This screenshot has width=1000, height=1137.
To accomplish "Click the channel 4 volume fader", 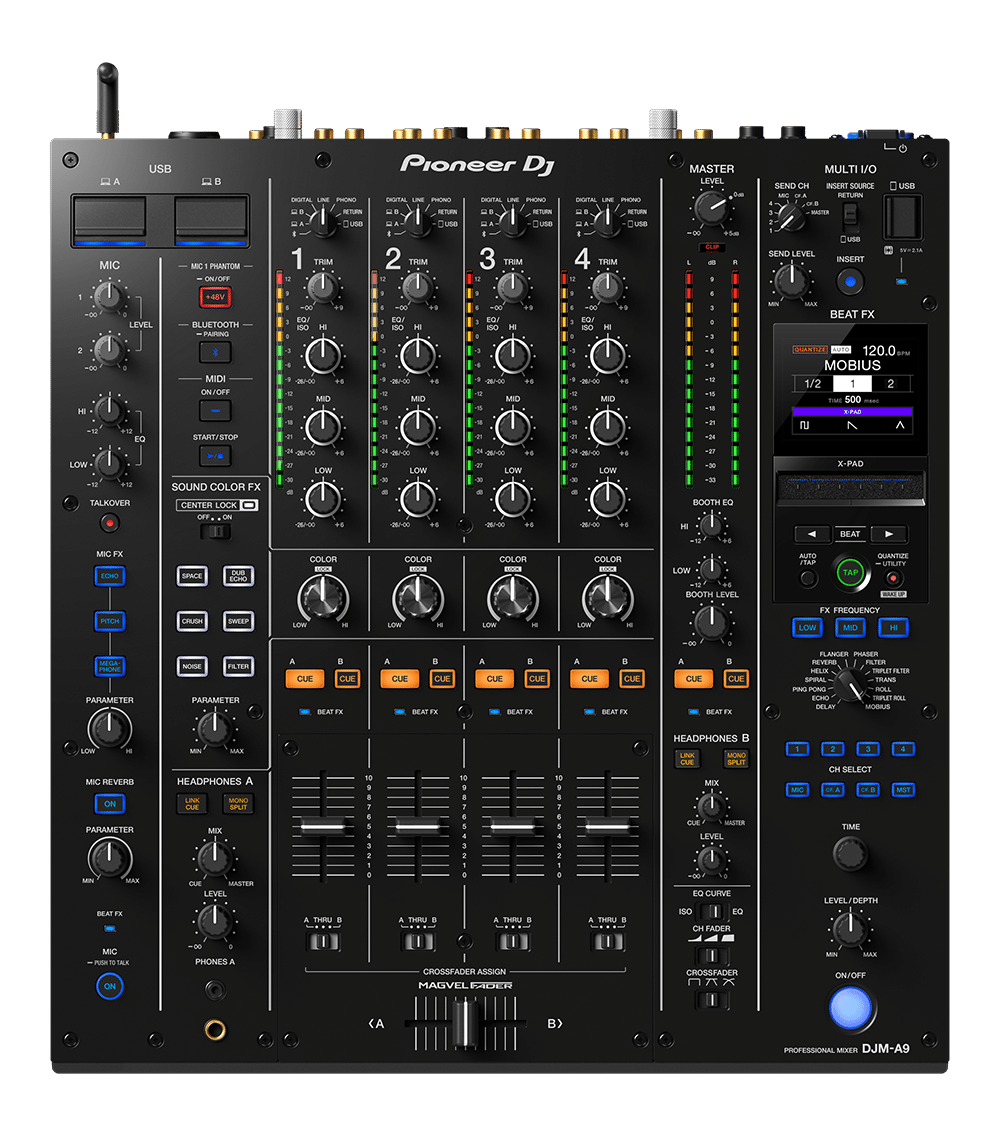I will [607, 826].
